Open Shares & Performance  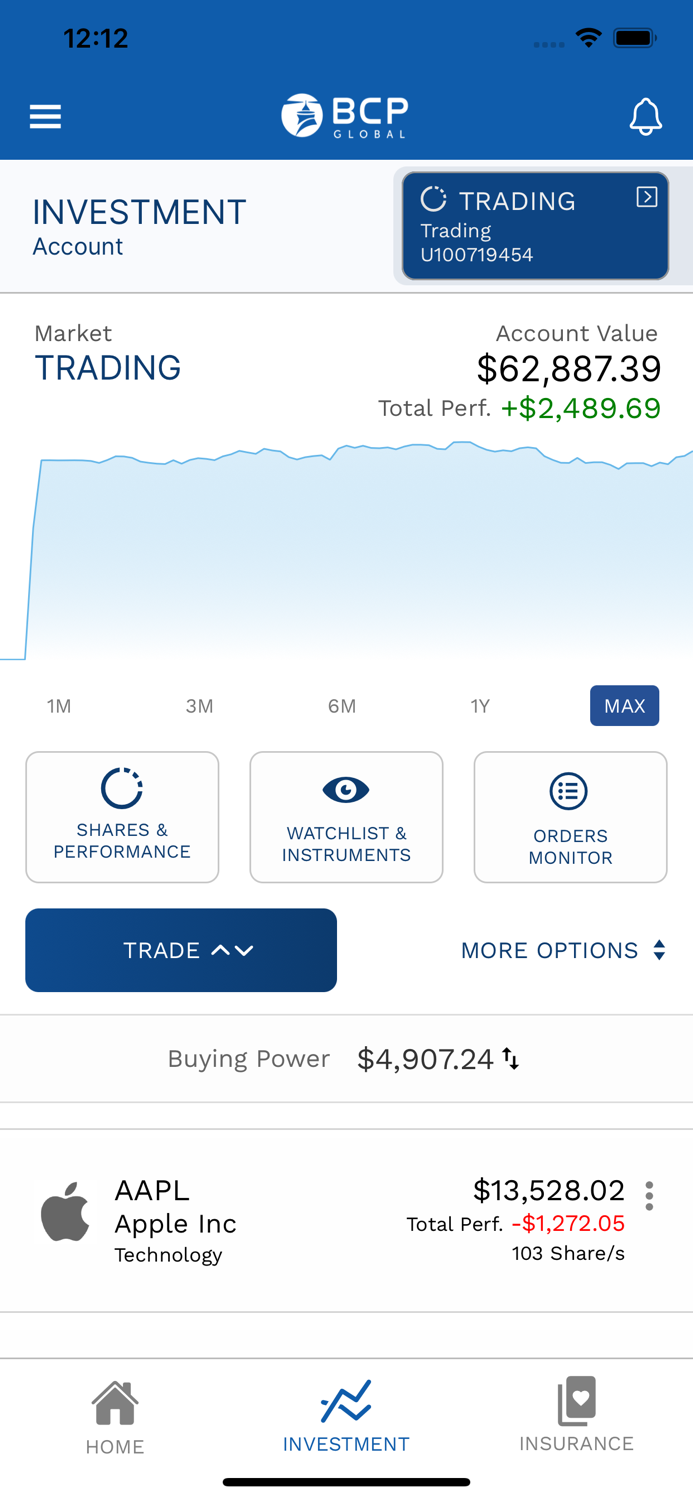[x=122, y=816]
